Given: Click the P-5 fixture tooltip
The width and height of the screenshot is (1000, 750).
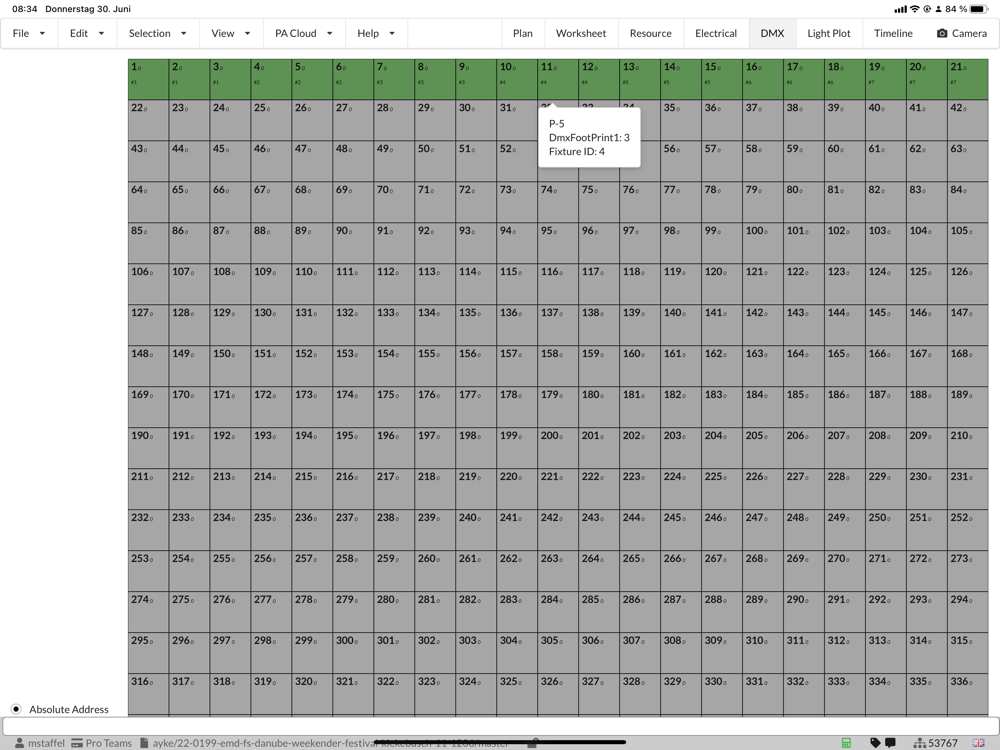Looking at the screenshot, I should click(x=589, y=137).
